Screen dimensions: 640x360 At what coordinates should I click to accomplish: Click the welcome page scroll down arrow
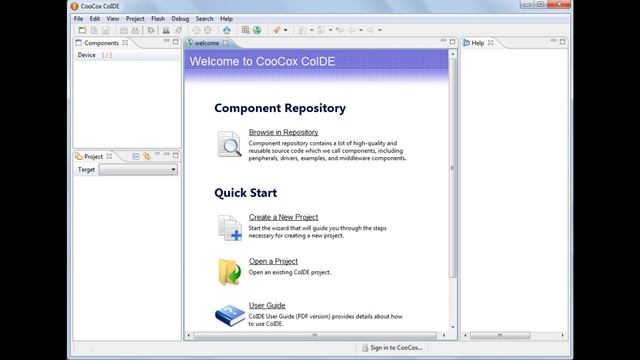(x=452, y=327)
